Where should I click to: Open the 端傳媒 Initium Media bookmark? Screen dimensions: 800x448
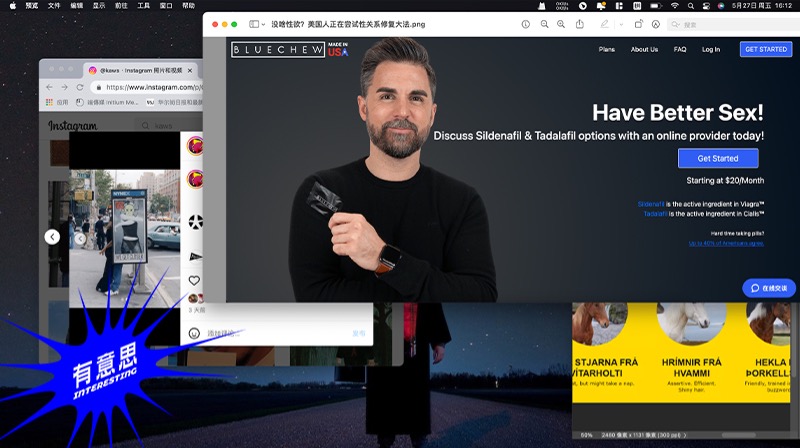click(x=107, y=103)
